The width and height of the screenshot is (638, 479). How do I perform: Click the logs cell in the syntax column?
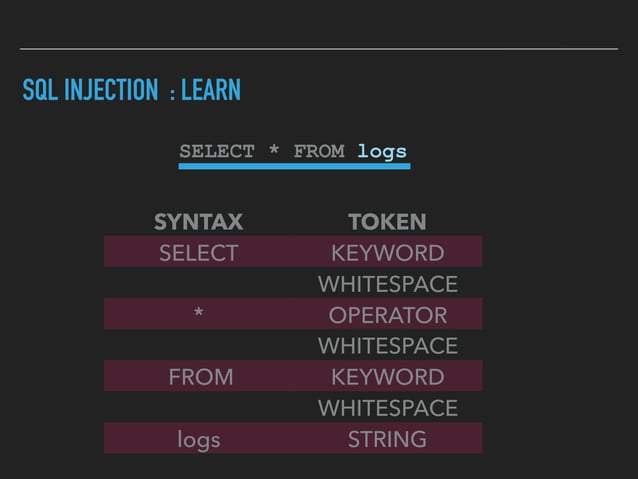pos(199,439)
